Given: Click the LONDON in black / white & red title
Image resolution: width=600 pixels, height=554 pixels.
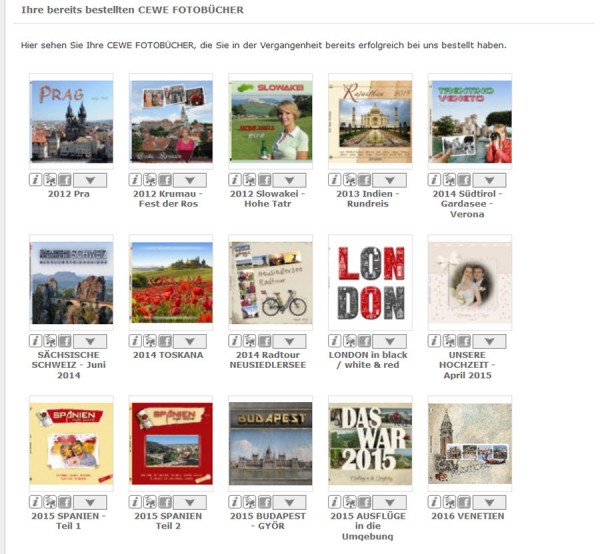Looking at the screenshot, I should [368, 360].
